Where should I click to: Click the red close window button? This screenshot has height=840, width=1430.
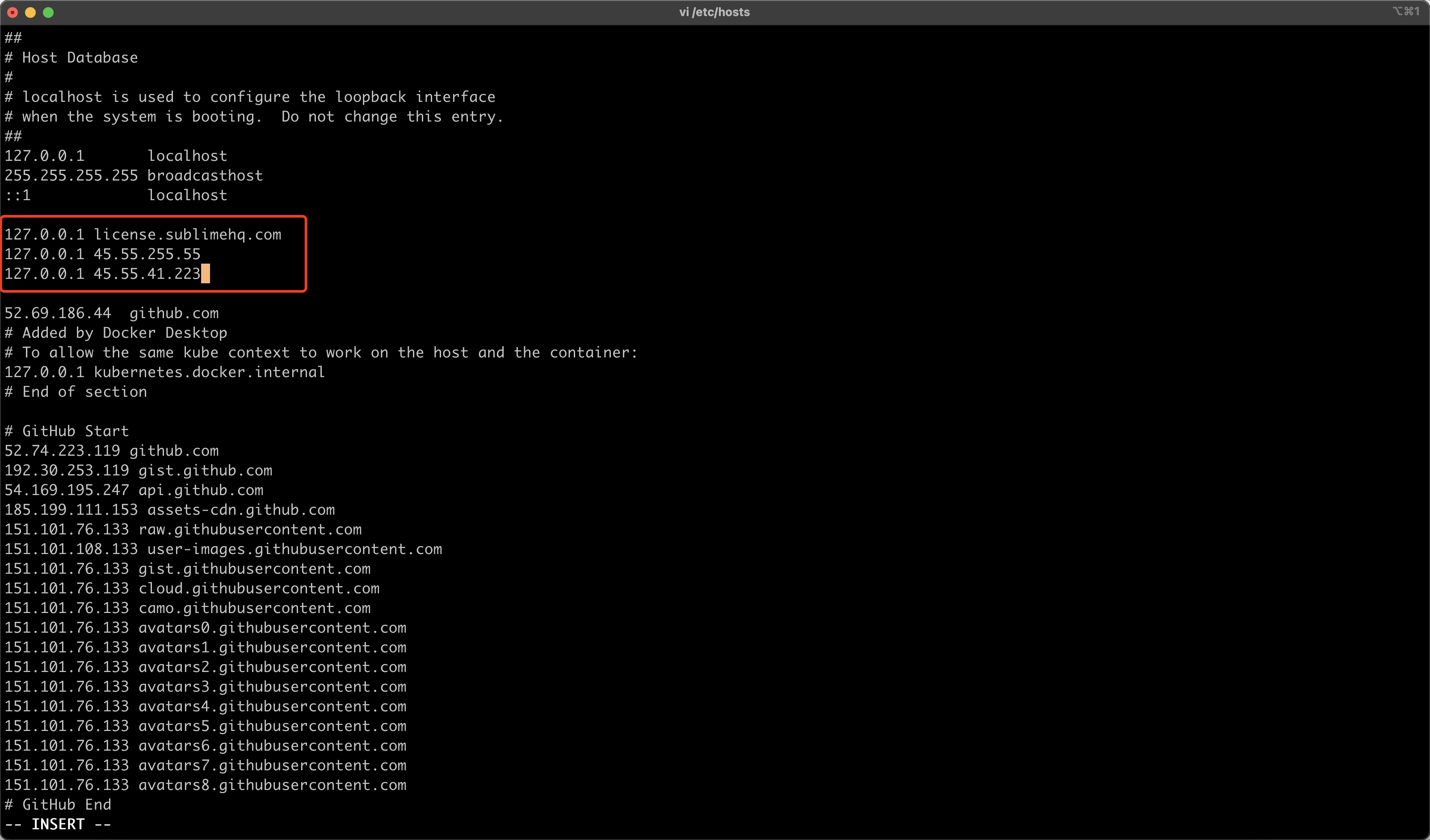[13, 13]
